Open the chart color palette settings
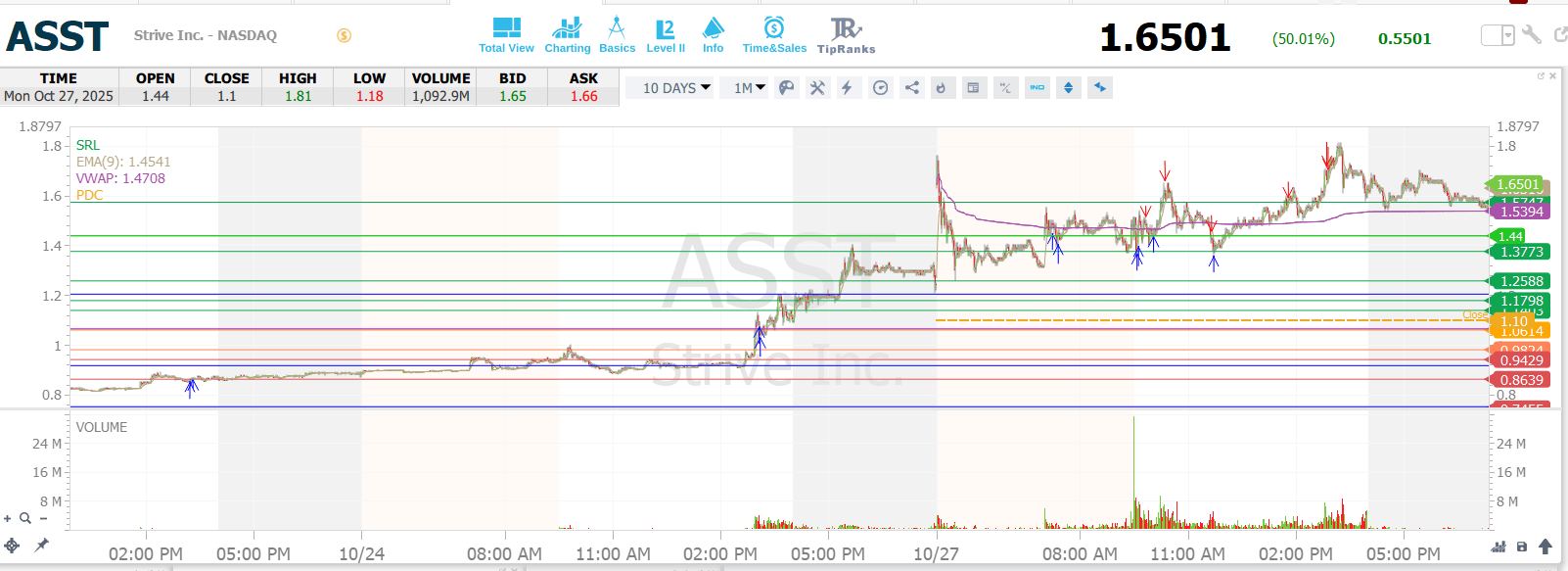 pyautogui.click(x=786, y=88)
